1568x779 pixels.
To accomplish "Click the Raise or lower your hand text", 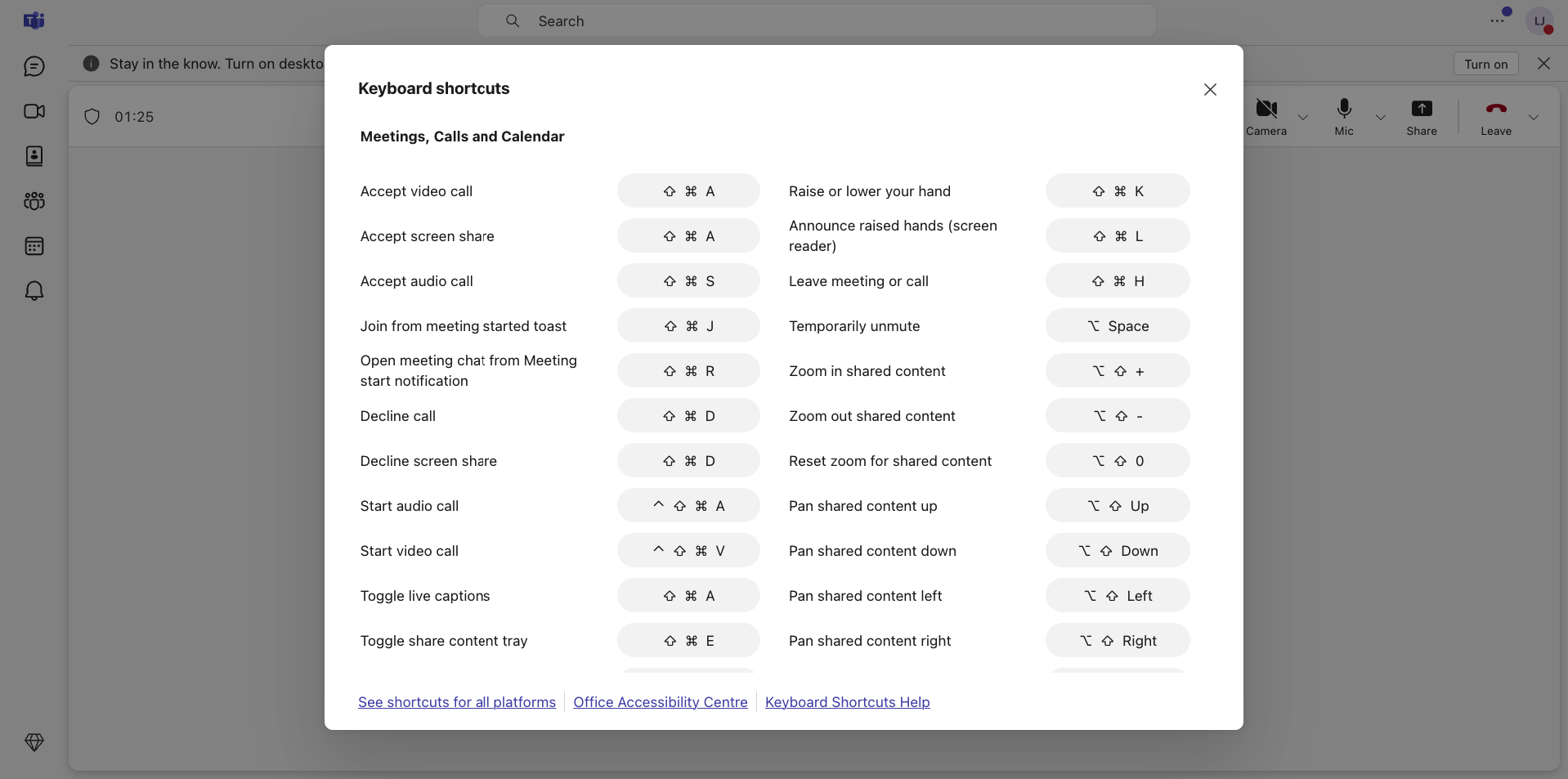I will pos(870,191).
